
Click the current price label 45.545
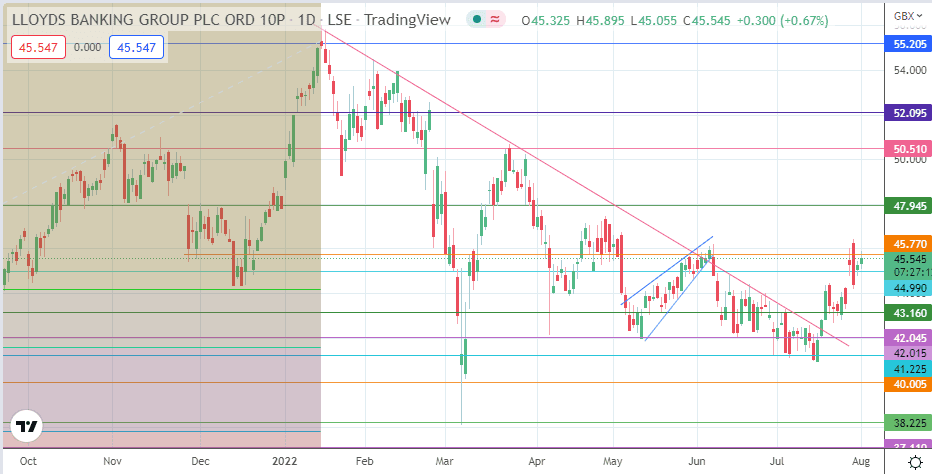pos(908,259)
